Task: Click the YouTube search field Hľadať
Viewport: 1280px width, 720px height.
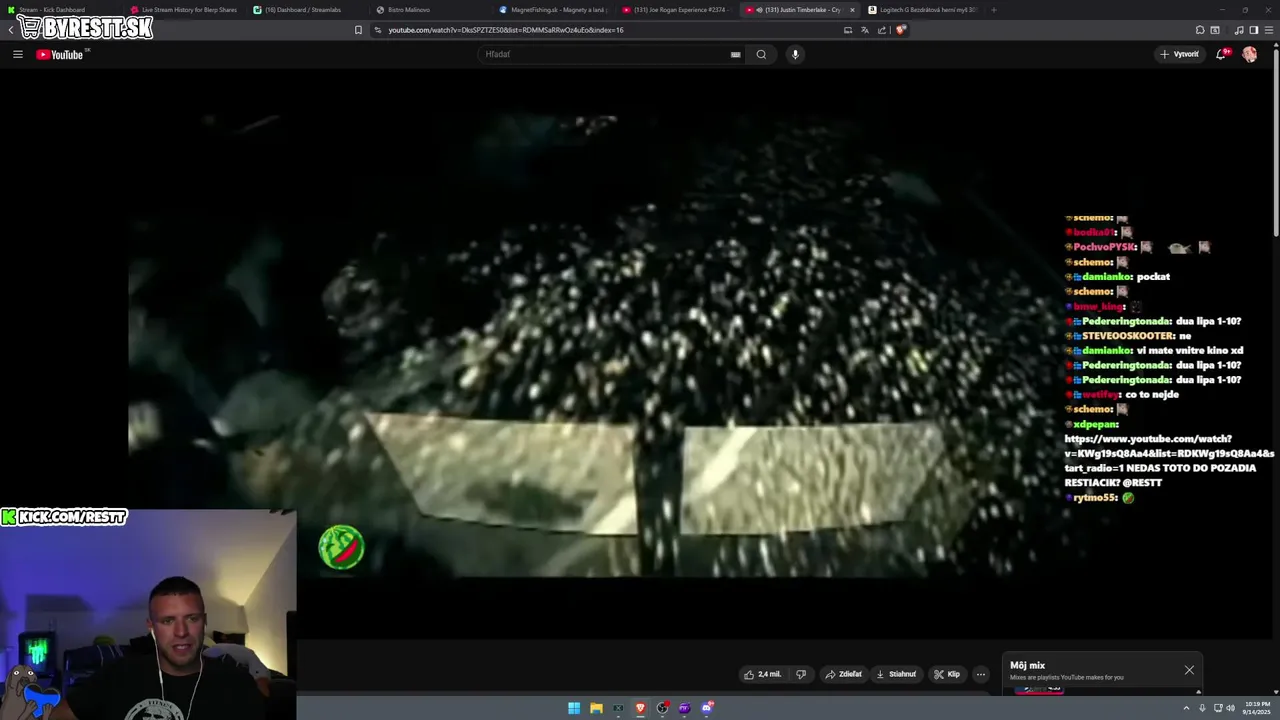Action: click(x=610, y=54)
